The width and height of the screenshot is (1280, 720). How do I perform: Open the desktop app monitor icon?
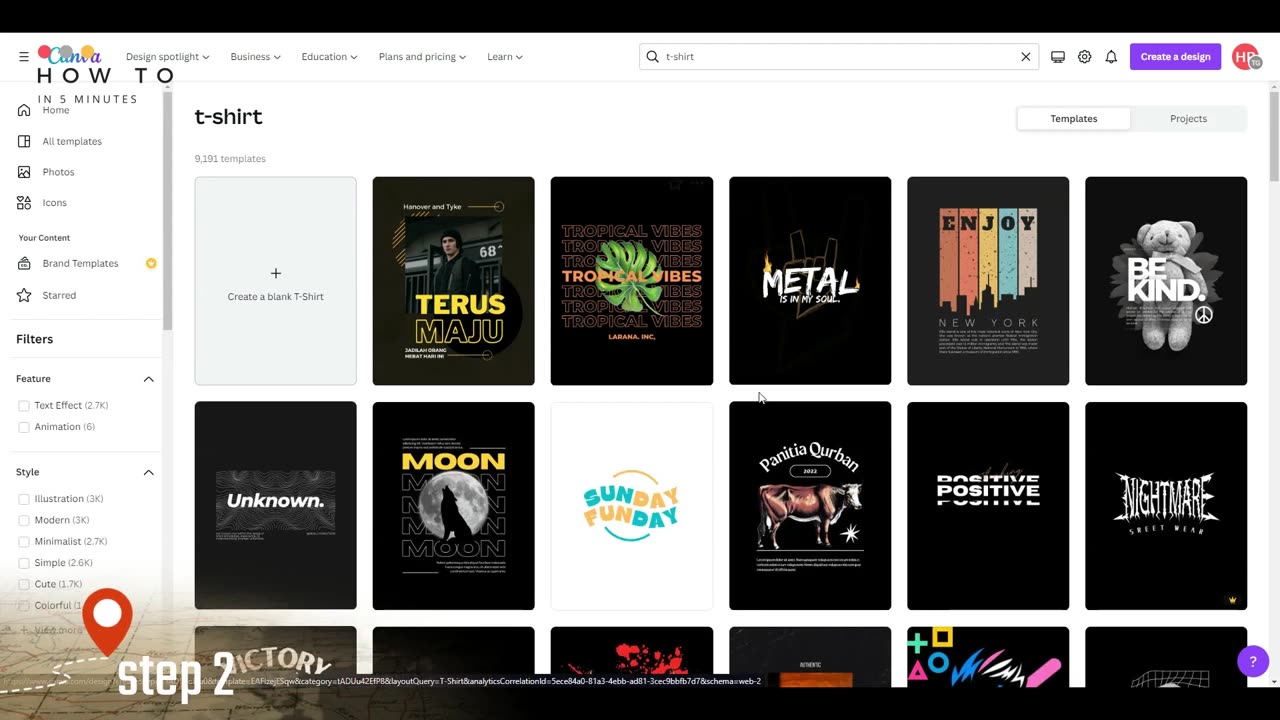pos(1058,57)
